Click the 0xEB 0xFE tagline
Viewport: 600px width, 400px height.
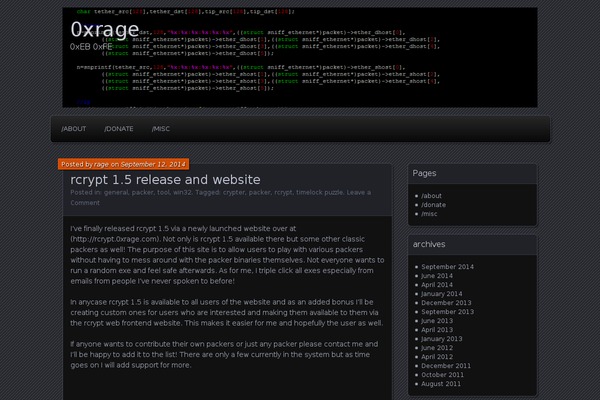tap(91, 47)
